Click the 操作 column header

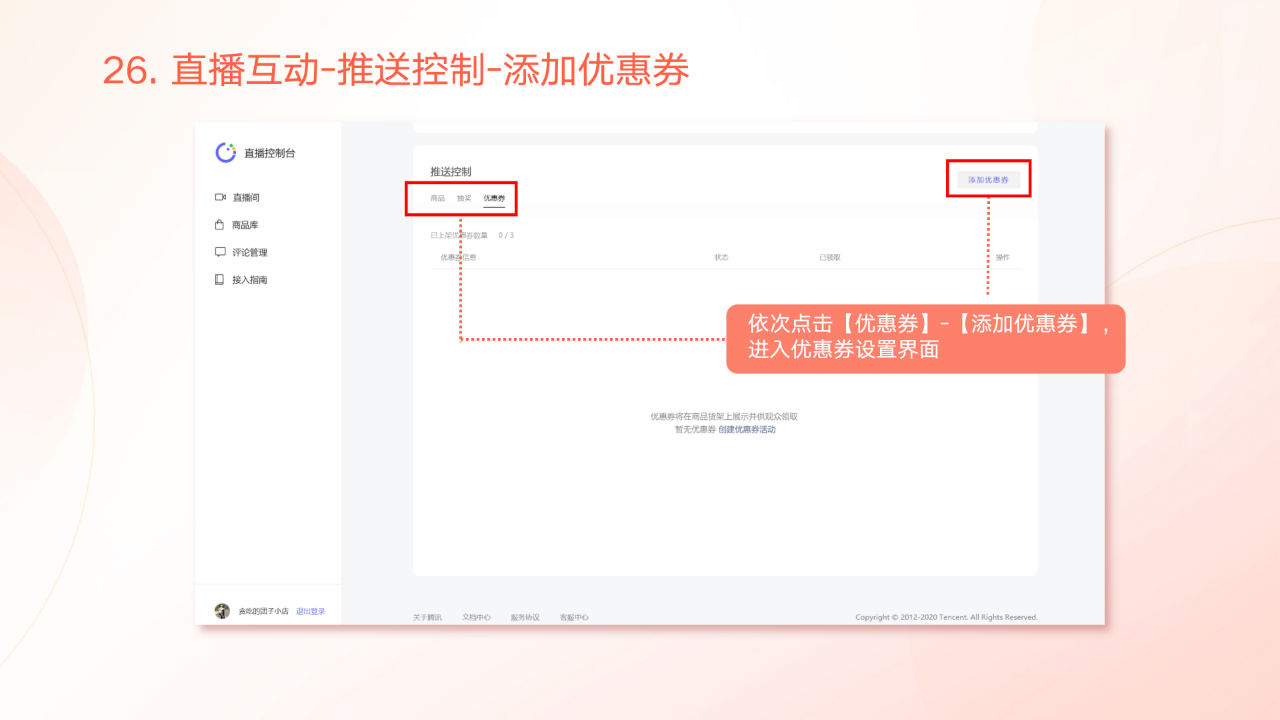[1003, 257]
